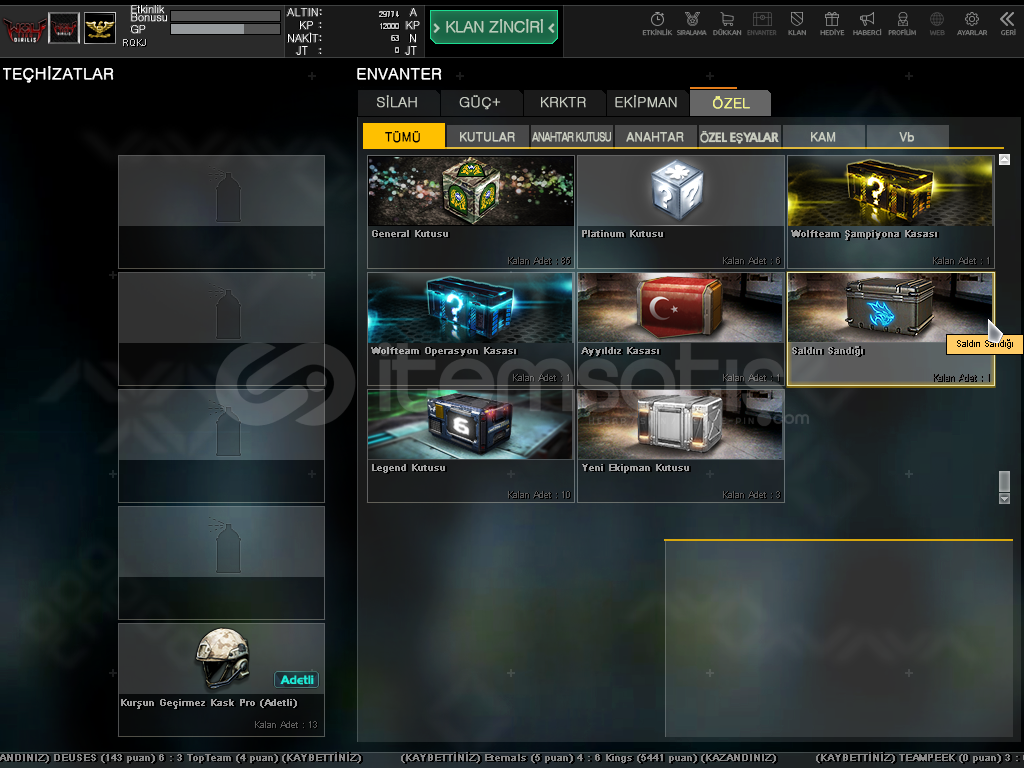Click the "Kalan Adet : 13" helmet count
1024x768 pixels.
[285, 724]
